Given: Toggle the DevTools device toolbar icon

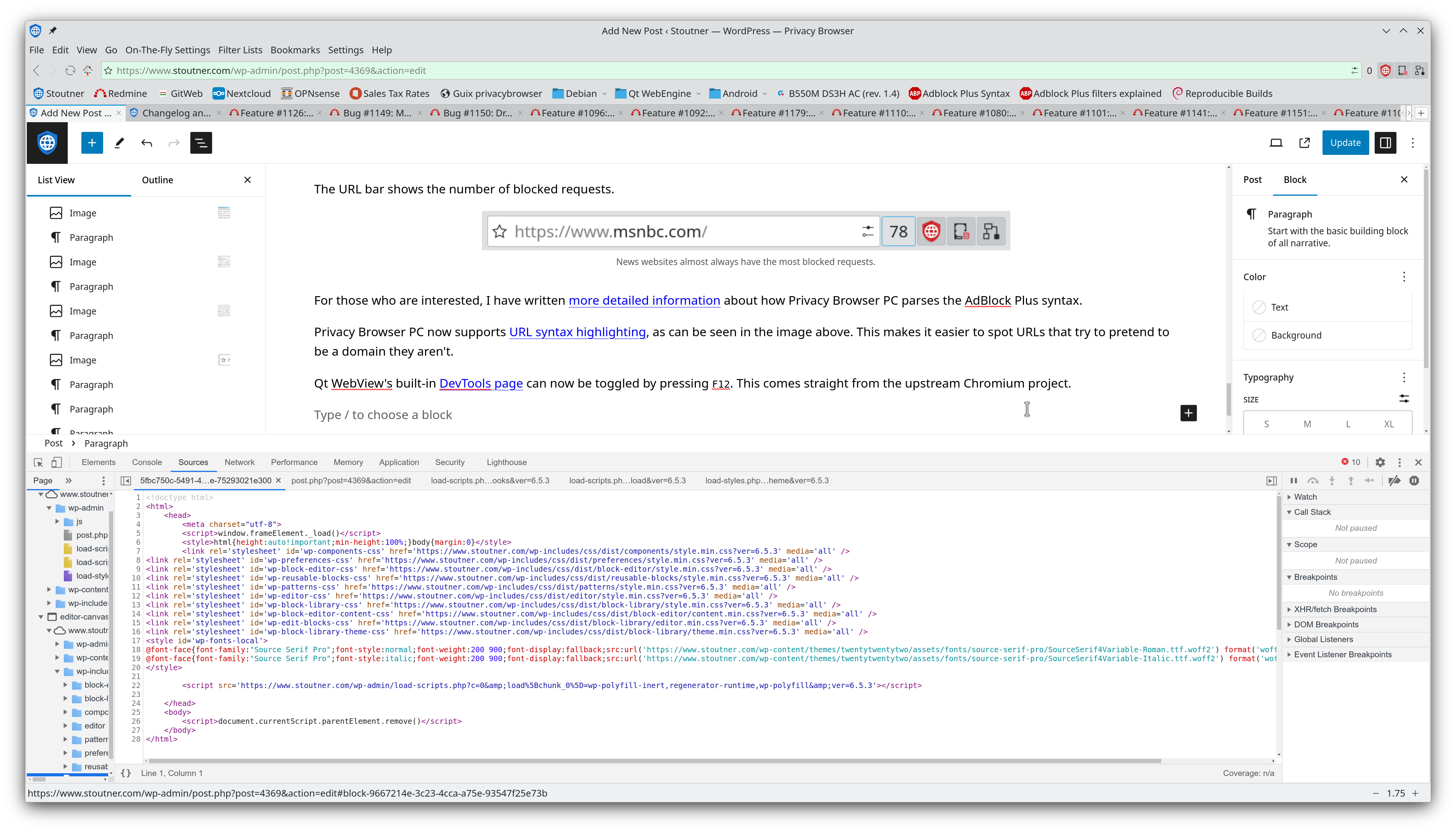Looking at the screenshot, I should point(56,462).
